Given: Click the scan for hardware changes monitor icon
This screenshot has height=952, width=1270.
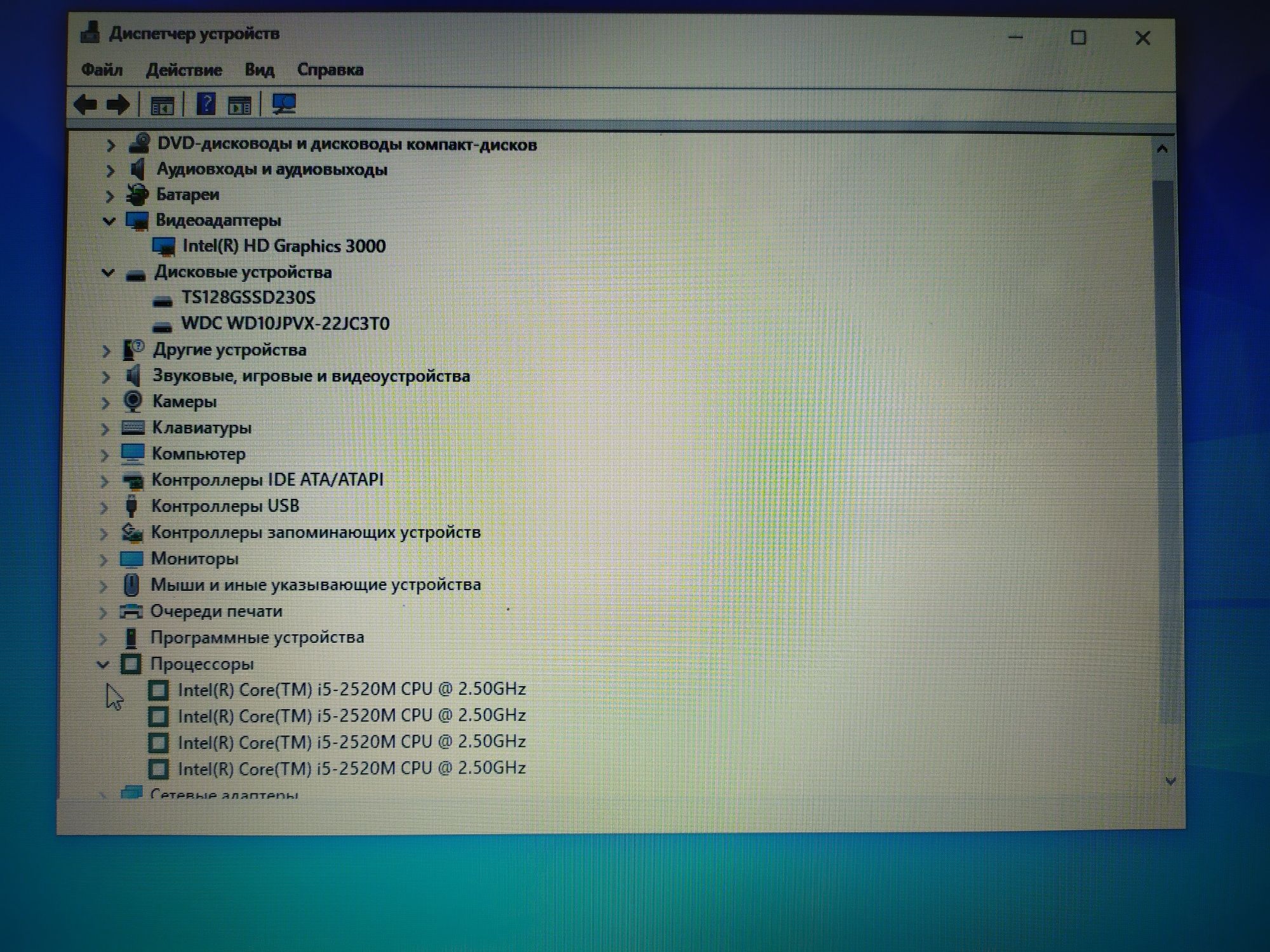Looking at the screenshot, I should pyautogui.click(x=283, y=104).
